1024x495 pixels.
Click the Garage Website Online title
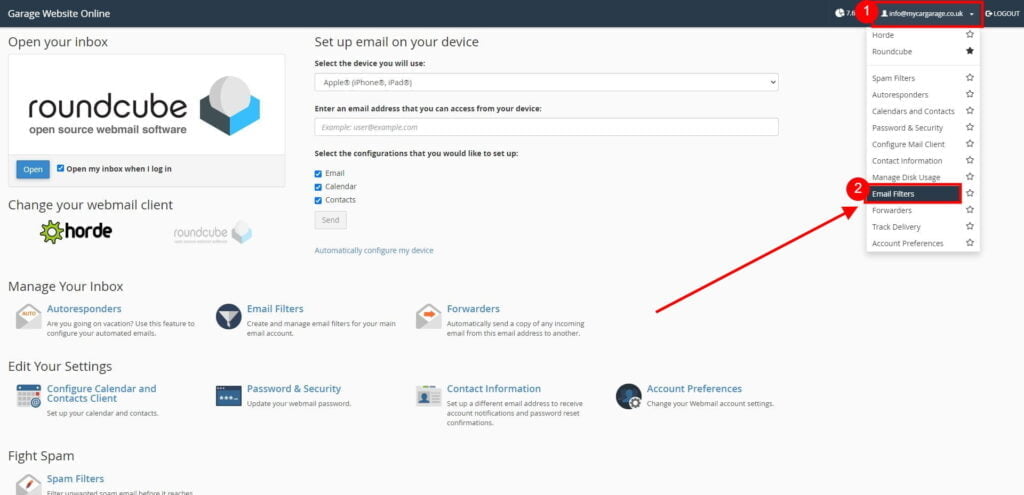pos(59,14)
